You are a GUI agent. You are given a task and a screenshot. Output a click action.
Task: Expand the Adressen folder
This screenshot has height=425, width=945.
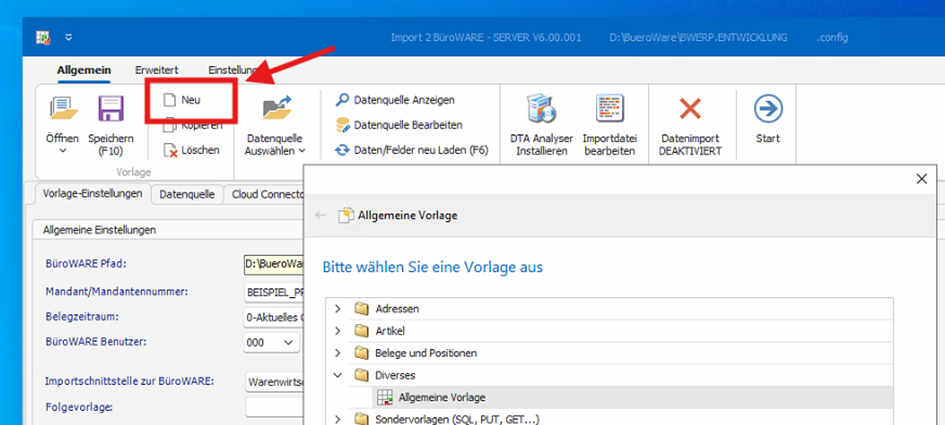pos(338,309)
